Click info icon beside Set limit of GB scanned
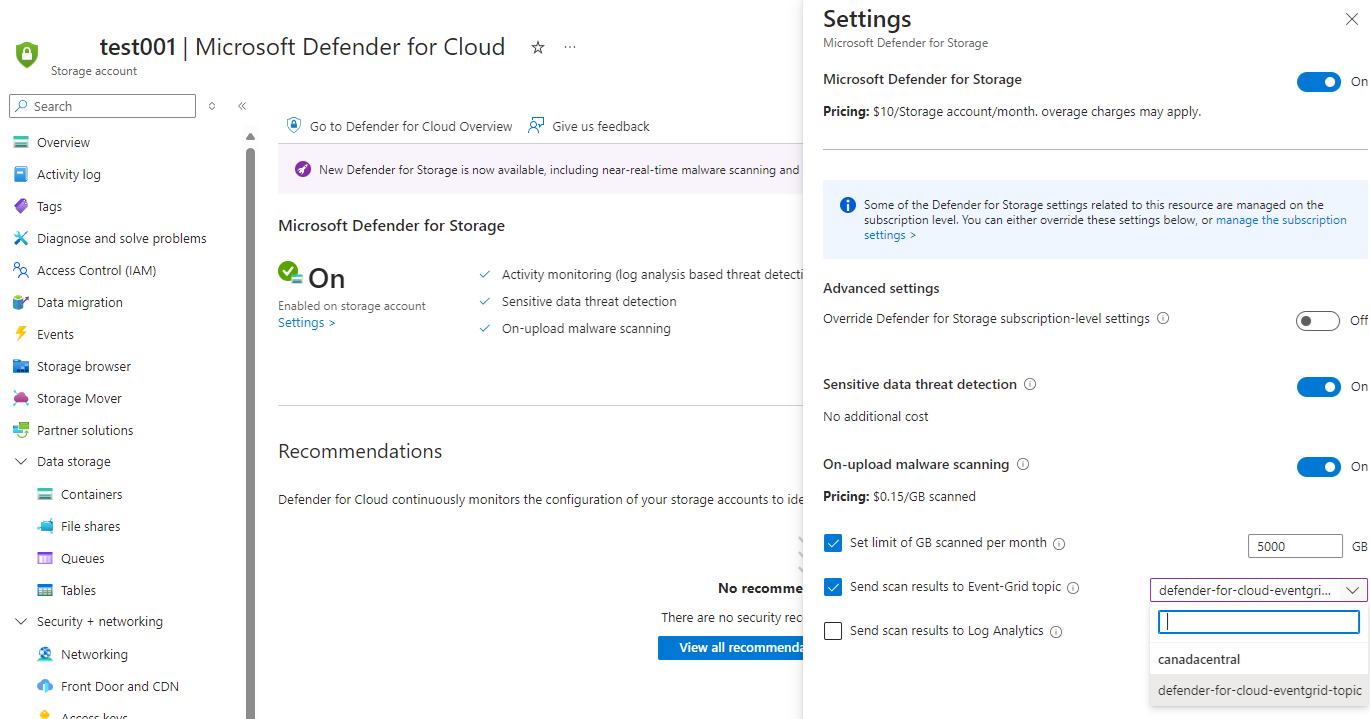1370x719 pixels. pyautogui.click(x=1059, y=544)
